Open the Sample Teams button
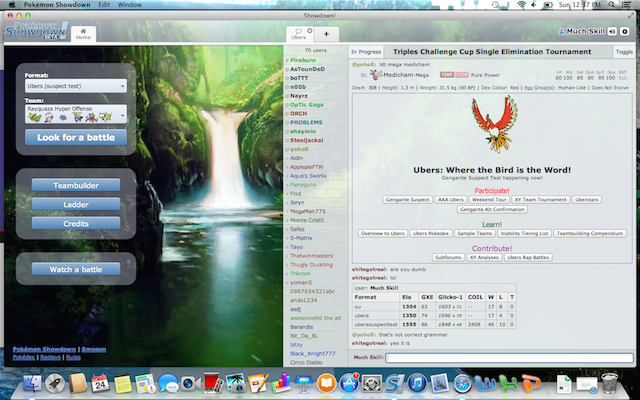The image size is (640, 400). tap(475, 233)
